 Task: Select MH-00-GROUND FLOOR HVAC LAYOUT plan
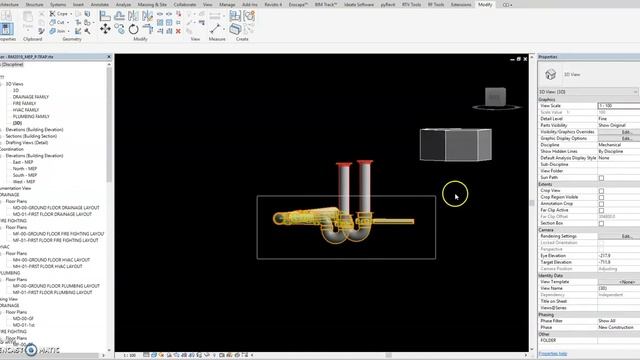coord(51,260)
